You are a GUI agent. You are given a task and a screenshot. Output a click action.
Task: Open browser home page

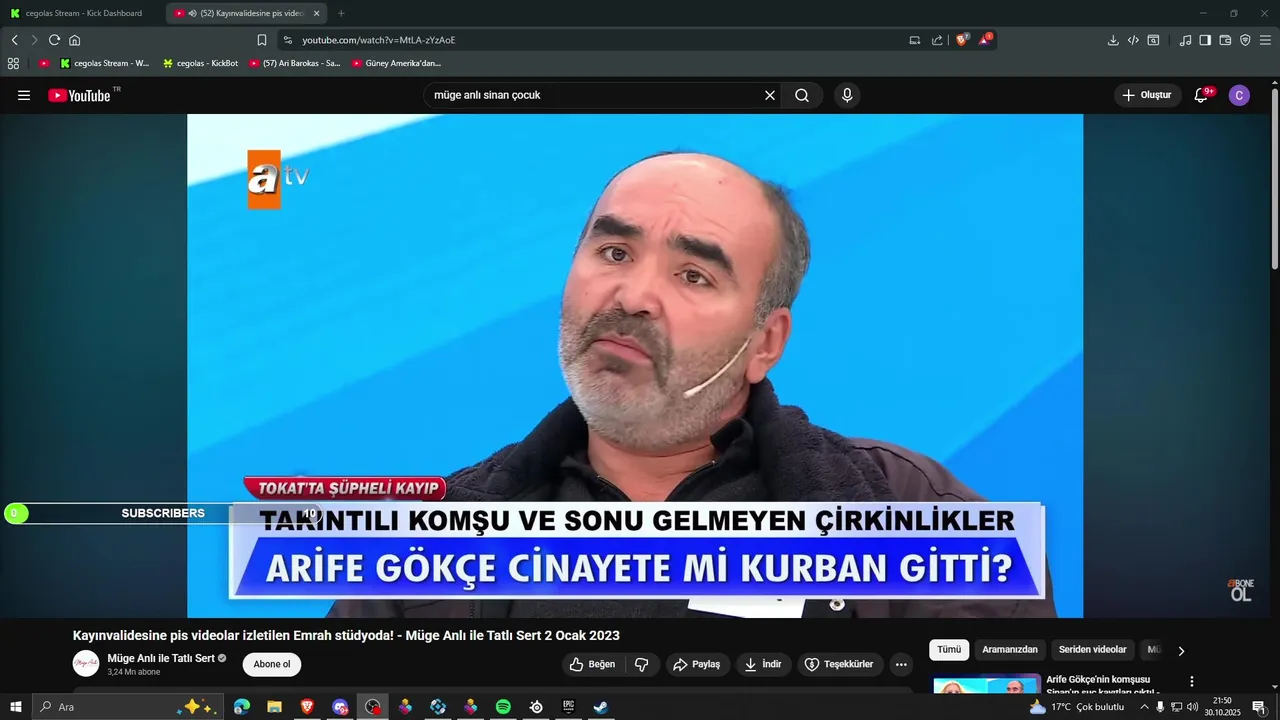[74, 40]
